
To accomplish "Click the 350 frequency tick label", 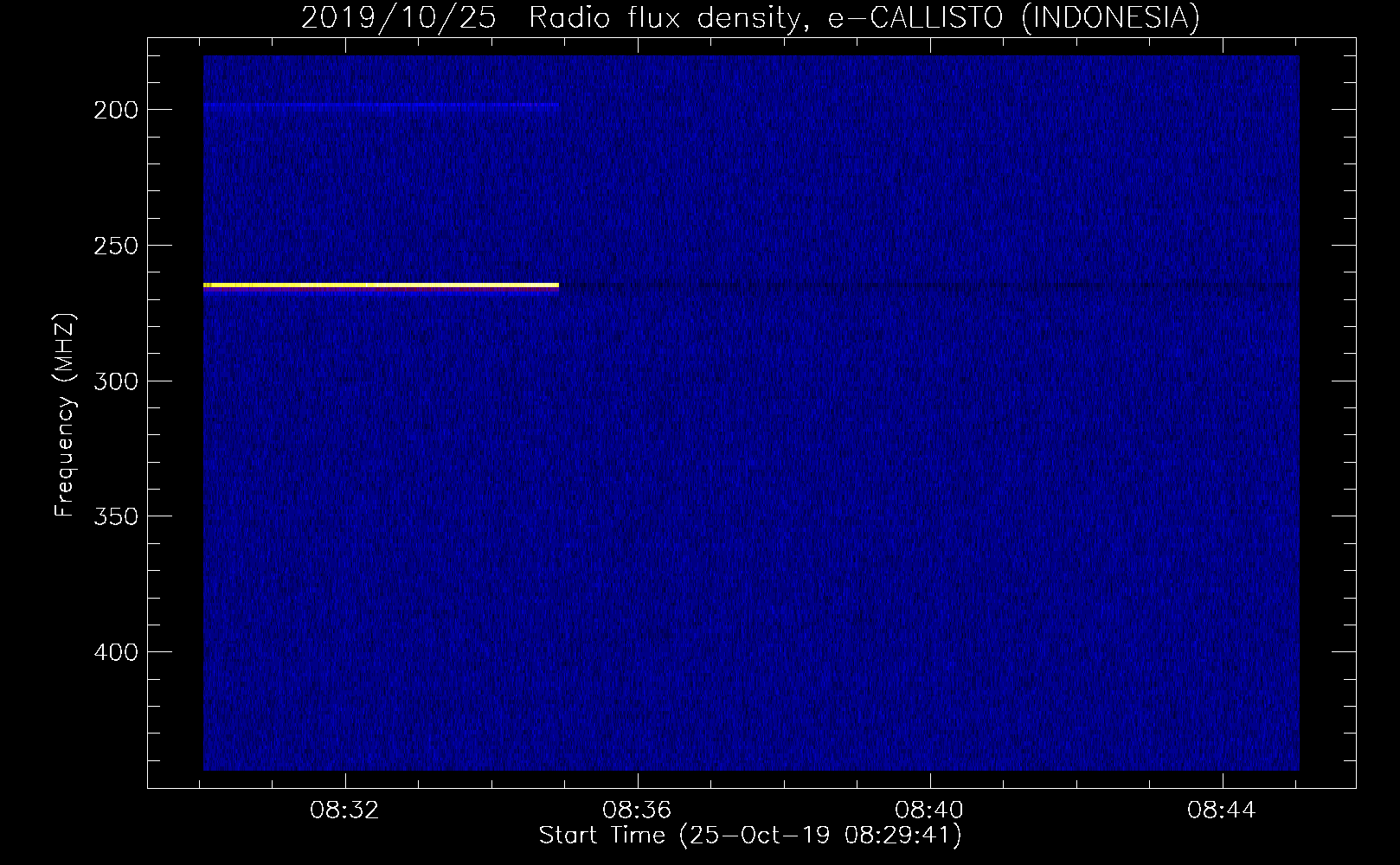I will pos(116,516).
